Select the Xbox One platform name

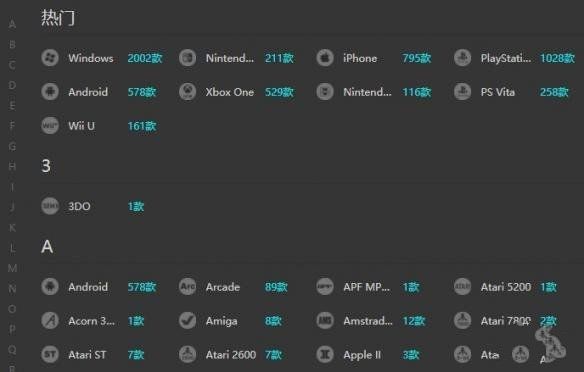(x=229, y=92)
